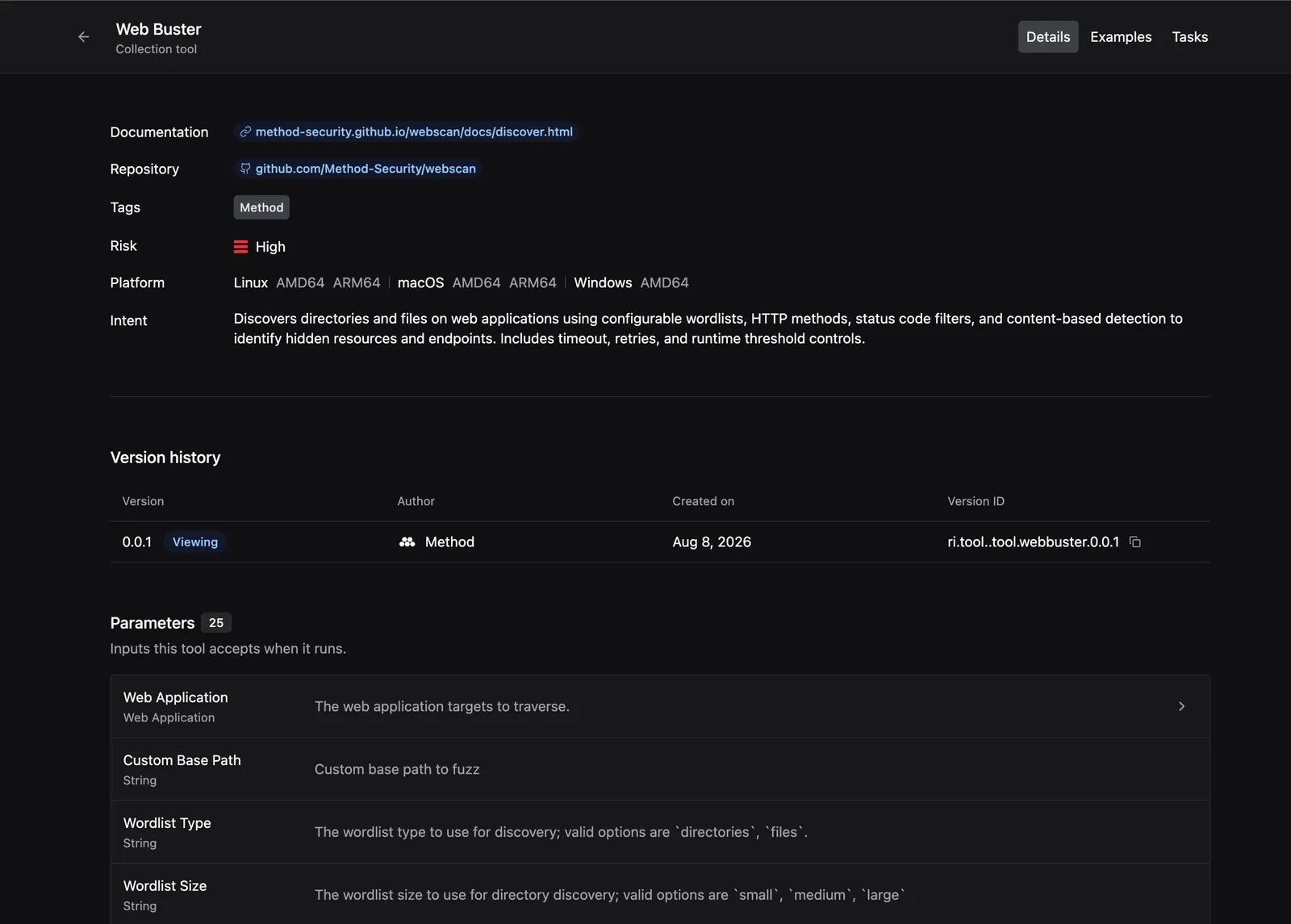The image size is (1291, 924).
Task: Click the Method author group icon
Action: [x=407, y=542]
